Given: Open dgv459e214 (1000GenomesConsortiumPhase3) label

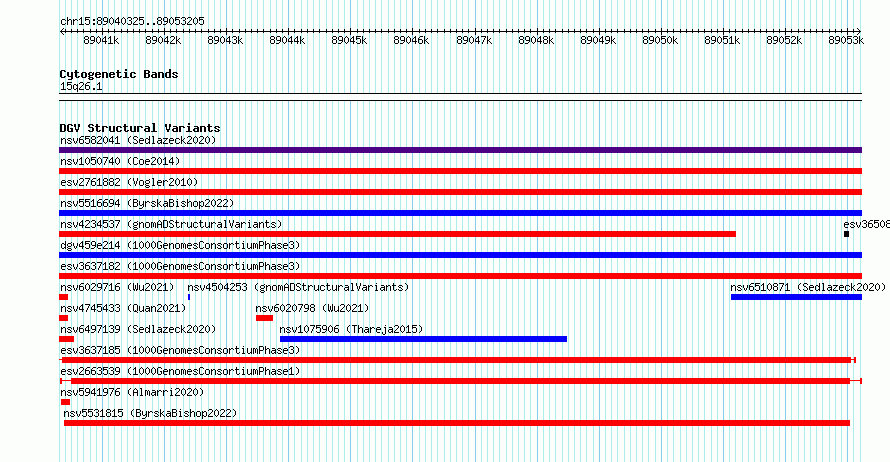Looking at the screenshot, I should click(x=180, y=245).
